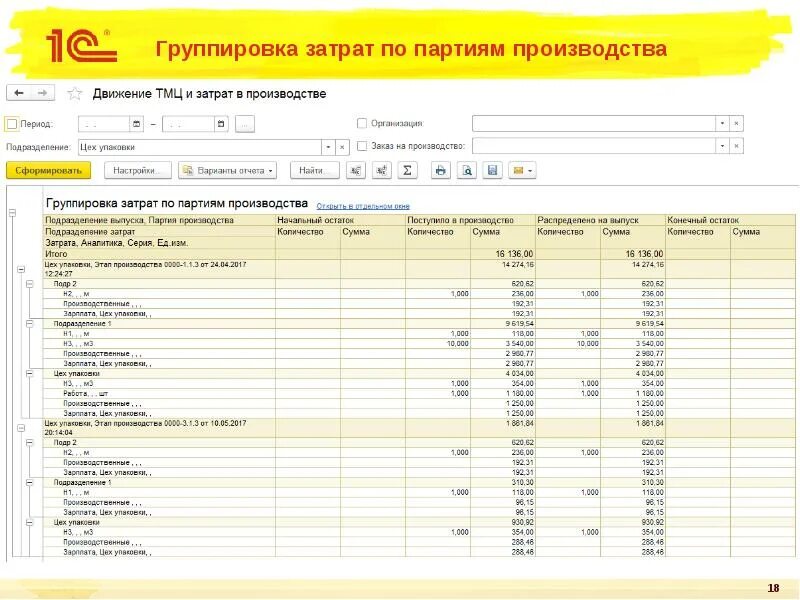
Task: Tick the Заказ на производство checkbox
Action: (x=362, y=146)
